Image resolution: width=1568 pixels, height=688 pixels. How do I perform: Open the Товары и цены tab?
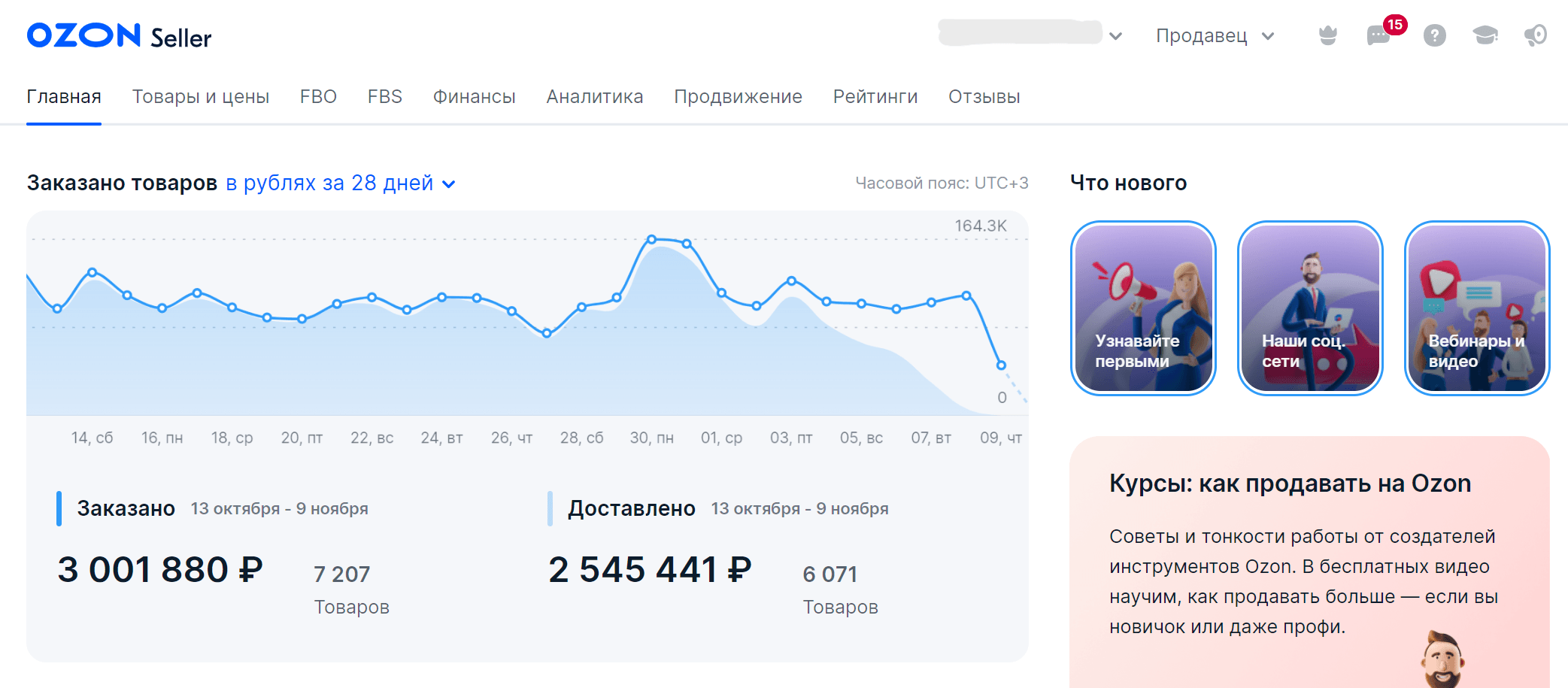click(201, 97)
